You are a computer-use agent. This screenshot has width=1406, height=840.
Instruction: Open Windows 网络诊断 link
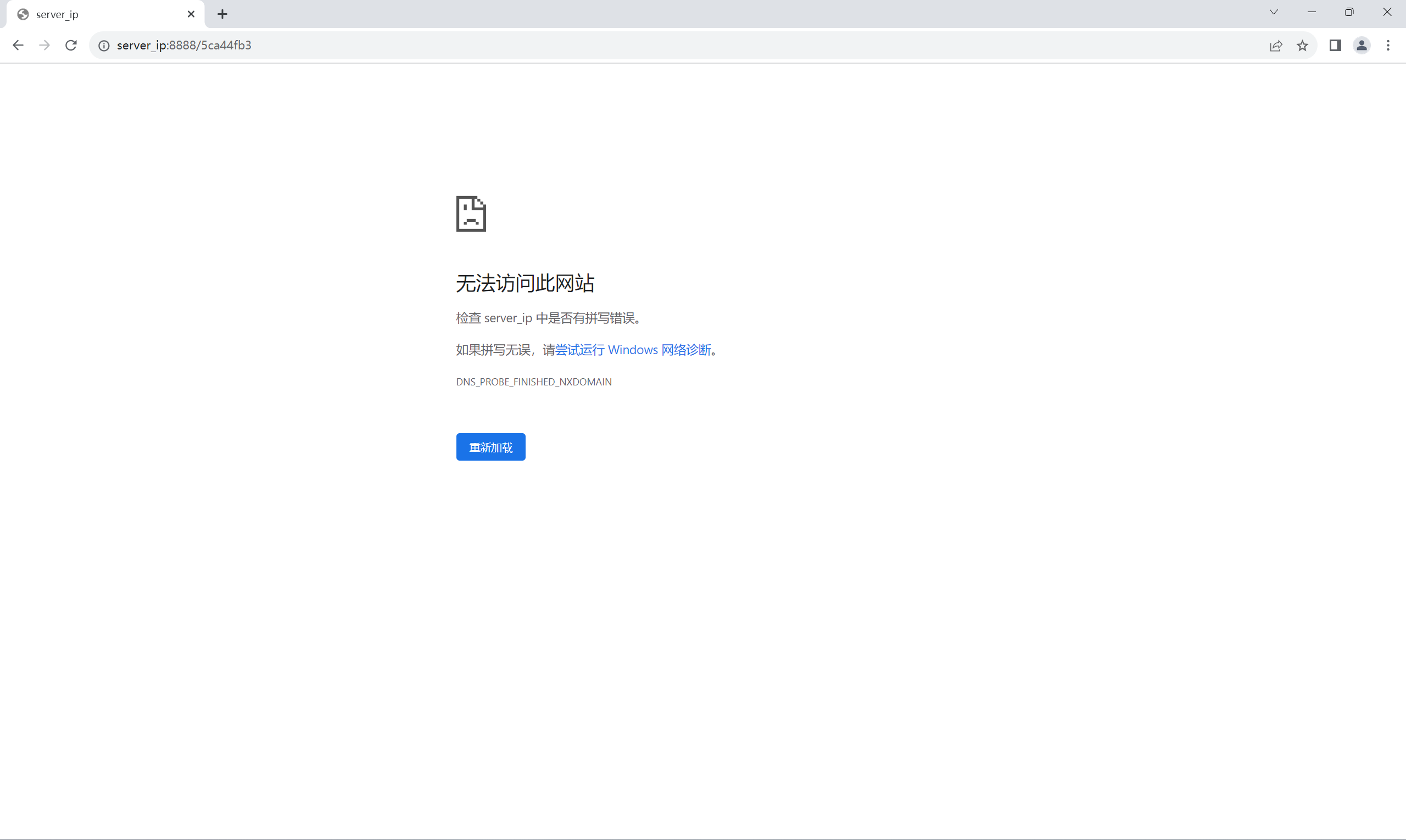[x=633, y=350]
